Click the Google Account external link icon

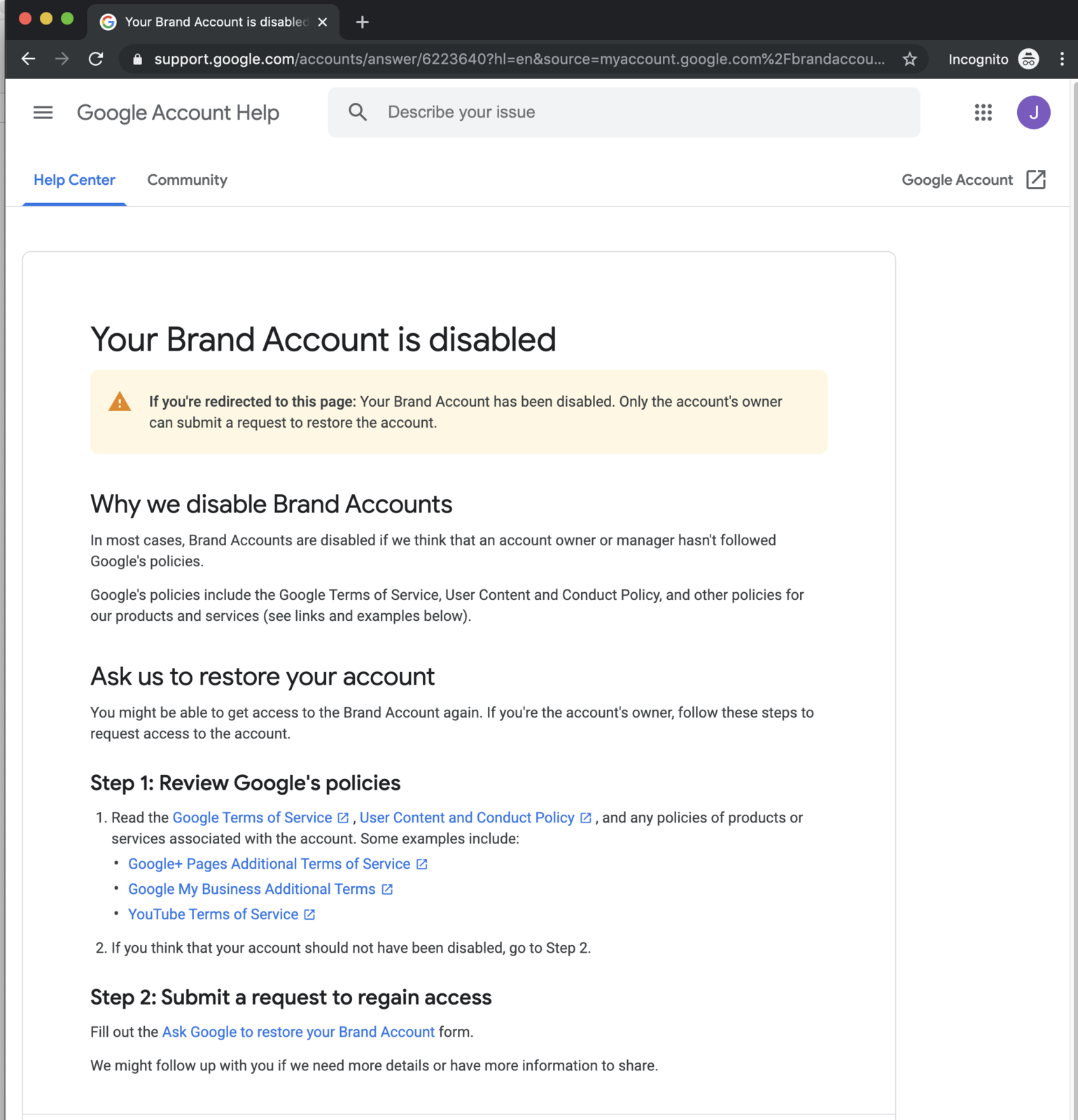(1036, 180)
